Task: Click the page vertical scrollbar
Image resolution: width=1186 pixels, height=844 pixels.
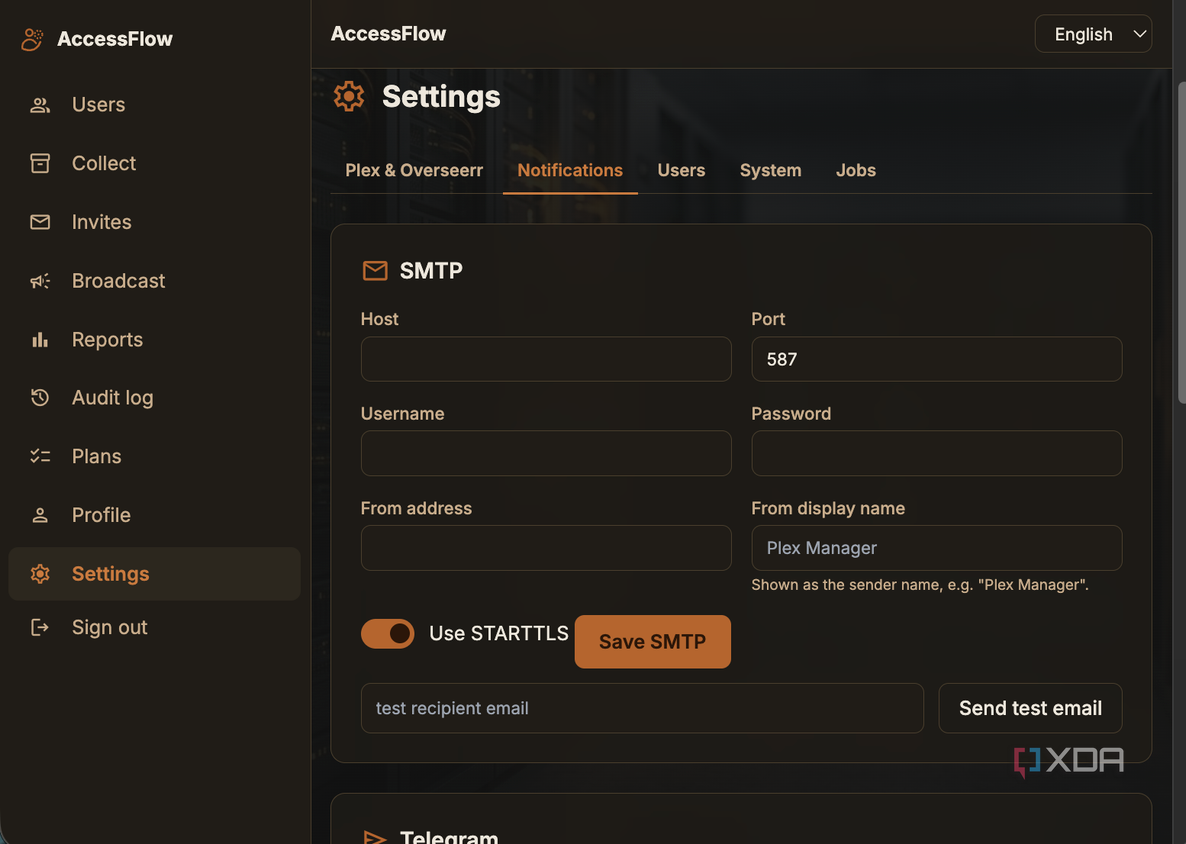Action: tap(1182, 244)
